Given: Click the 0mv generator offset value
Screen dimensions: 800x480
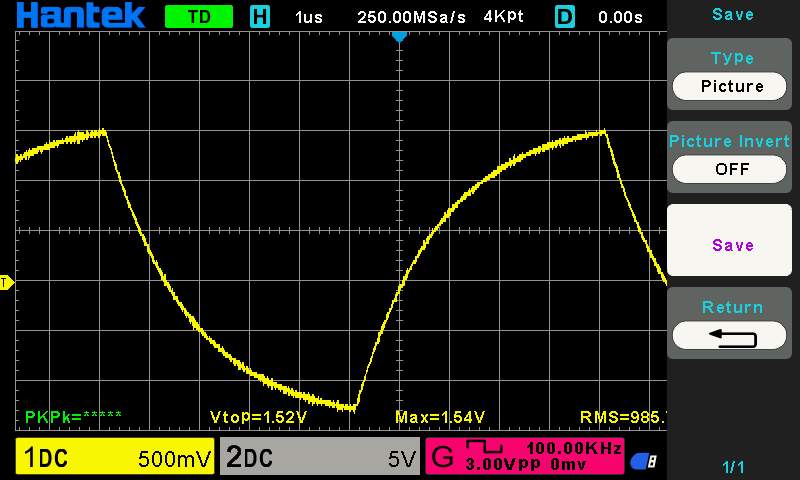Looking at the screenshot, I should click(568, 465).
